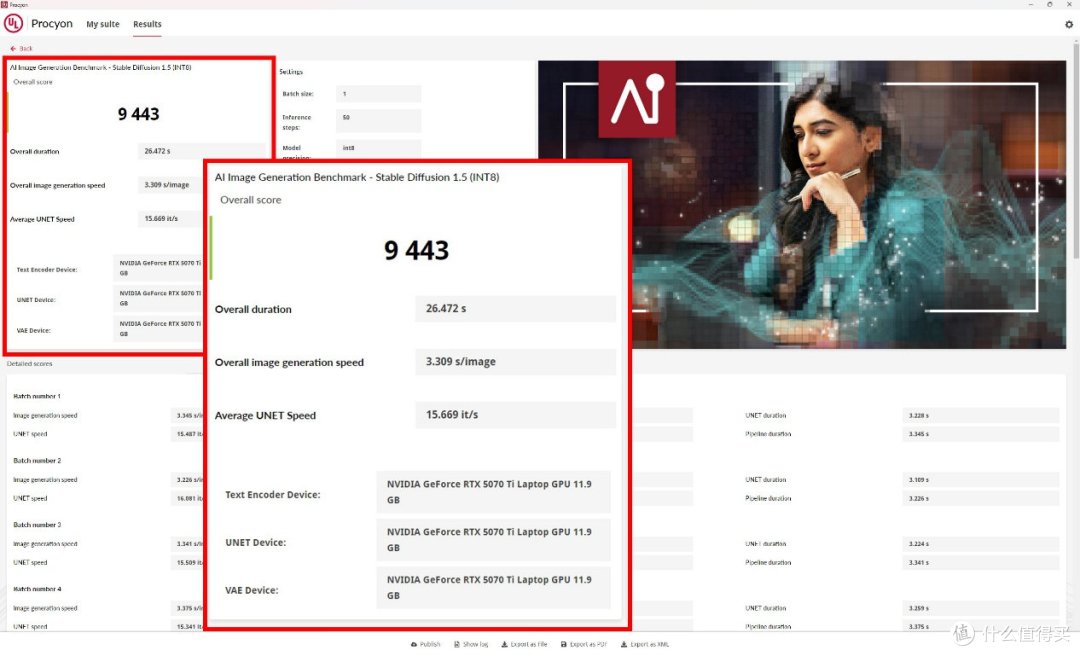Click the UNET duration value 3.259 s
Screen dimensions: 1080x656
[980, 608]
